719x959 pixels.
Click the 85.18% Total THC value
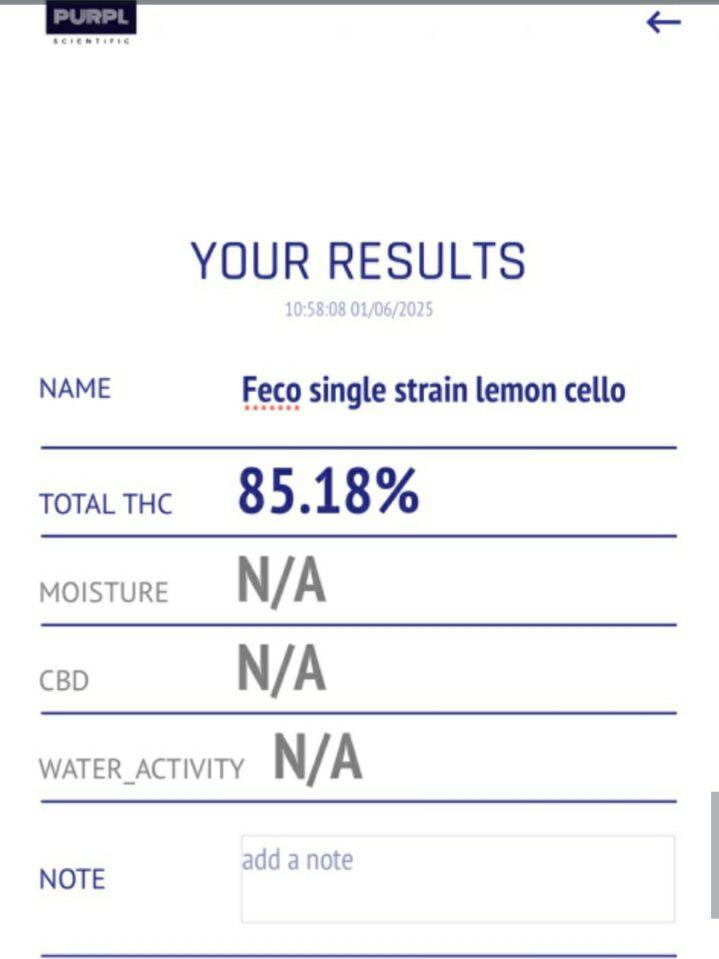[328, 492]
